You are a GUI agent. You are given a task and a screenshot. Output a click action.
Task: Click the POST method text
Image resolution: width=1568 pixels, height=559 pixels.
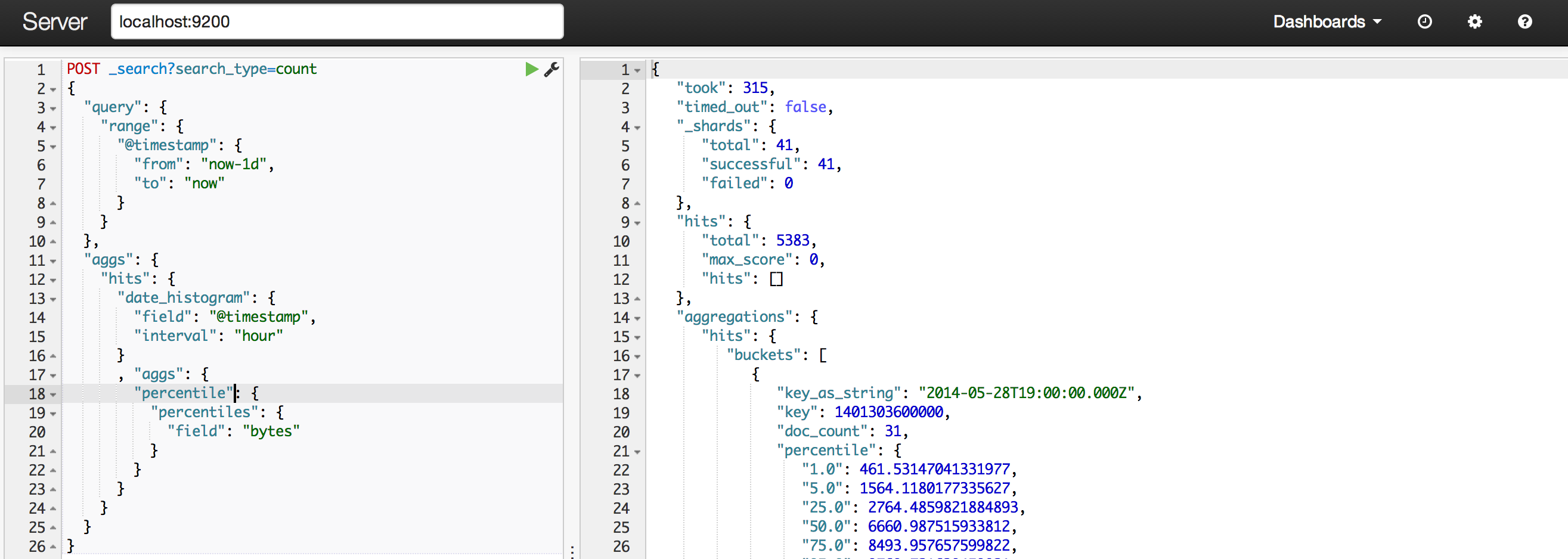tap(83, 69)
